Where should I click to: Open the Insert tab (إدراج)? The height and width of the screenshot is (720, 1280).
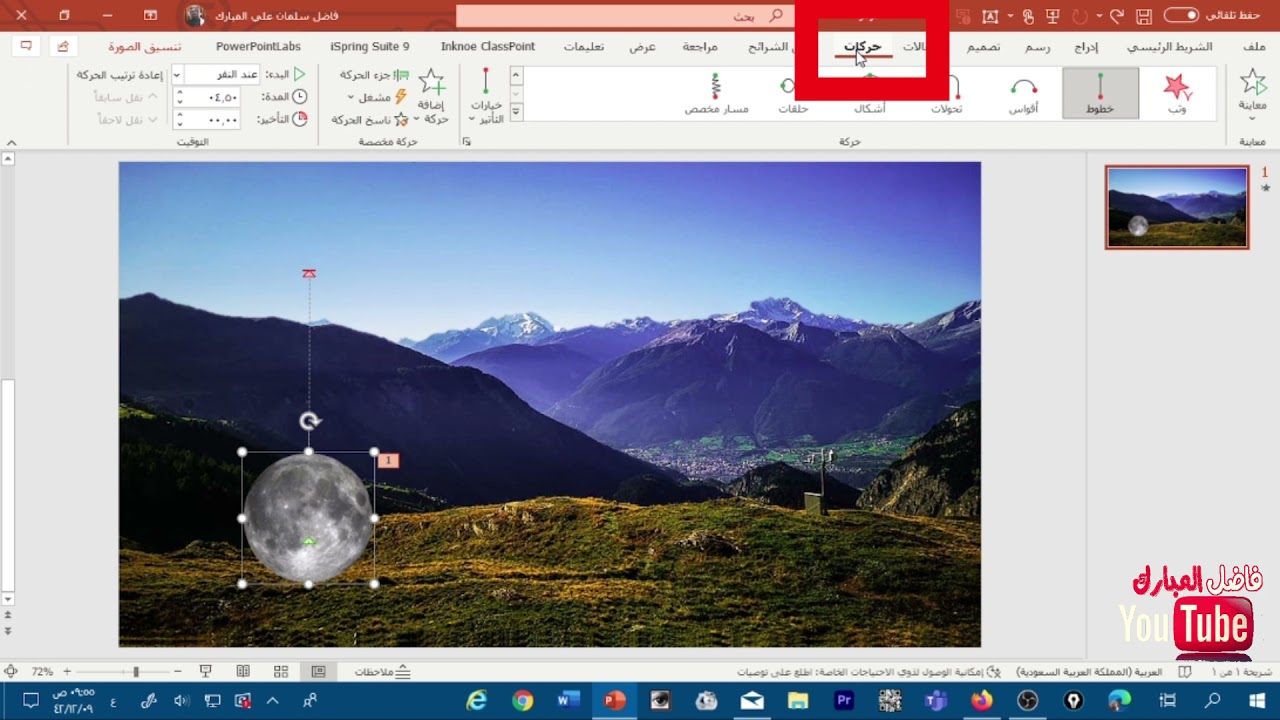click(x=1086, y=47)
